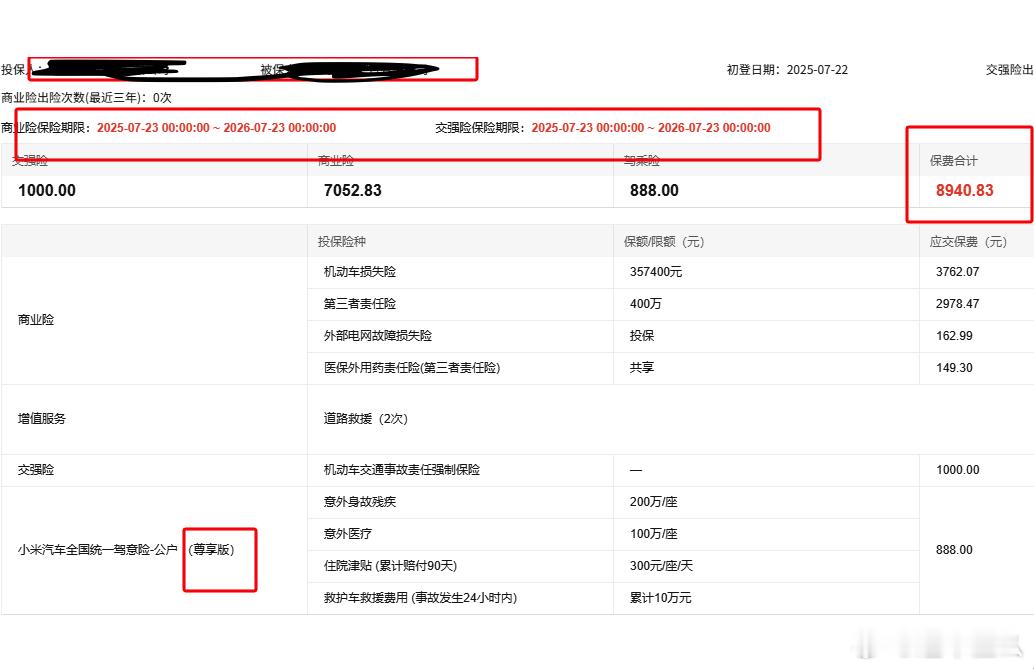Click the total premium 8940.83

tap(964, 191)
